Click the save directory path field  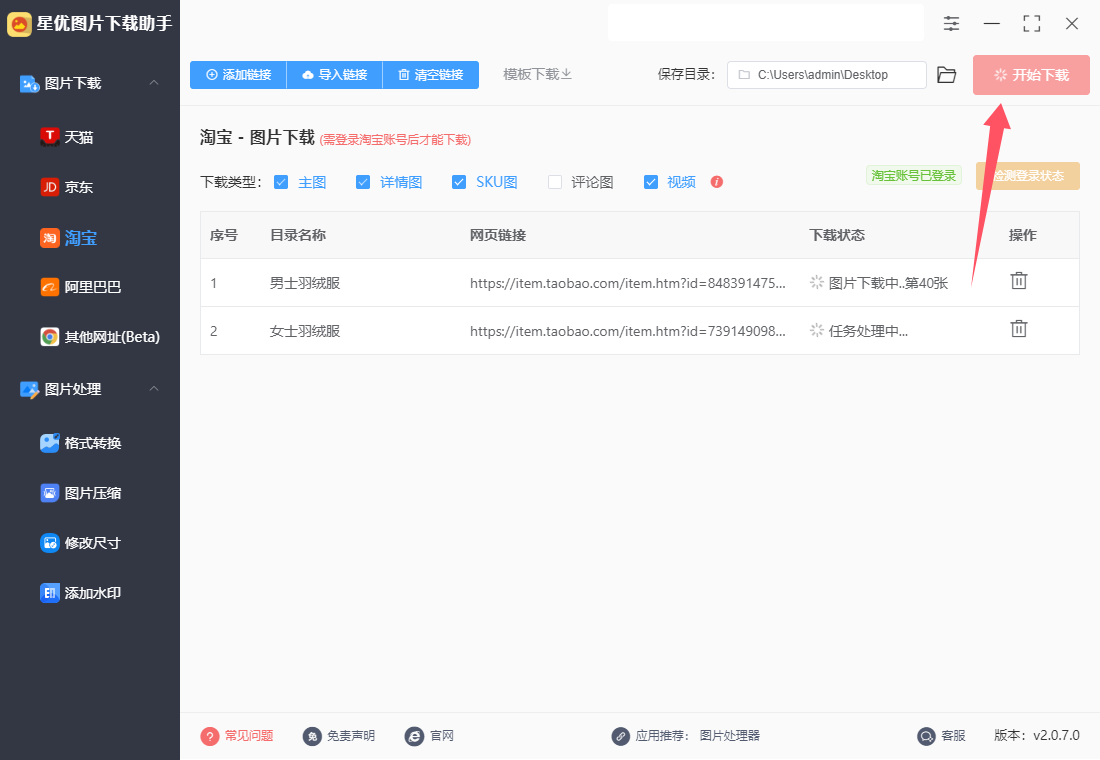click(826, 75)
